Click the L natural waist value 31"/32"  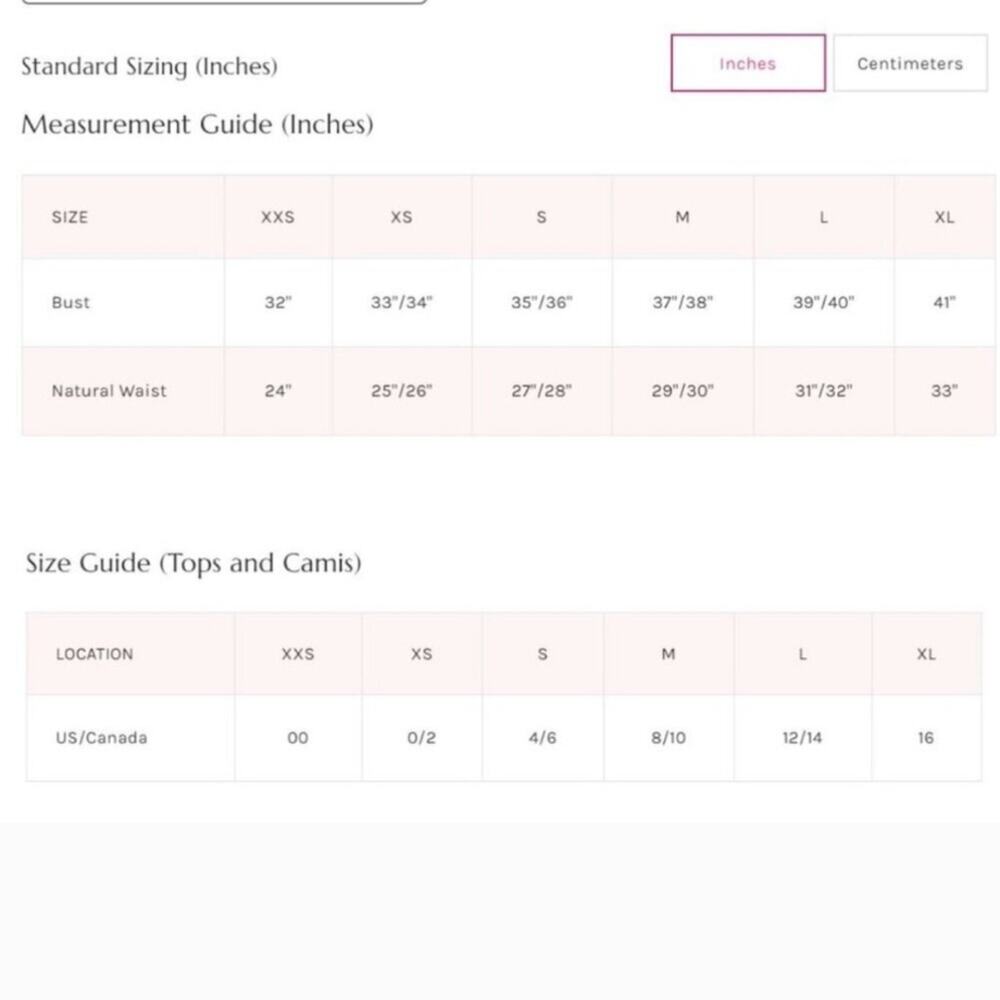823,390
